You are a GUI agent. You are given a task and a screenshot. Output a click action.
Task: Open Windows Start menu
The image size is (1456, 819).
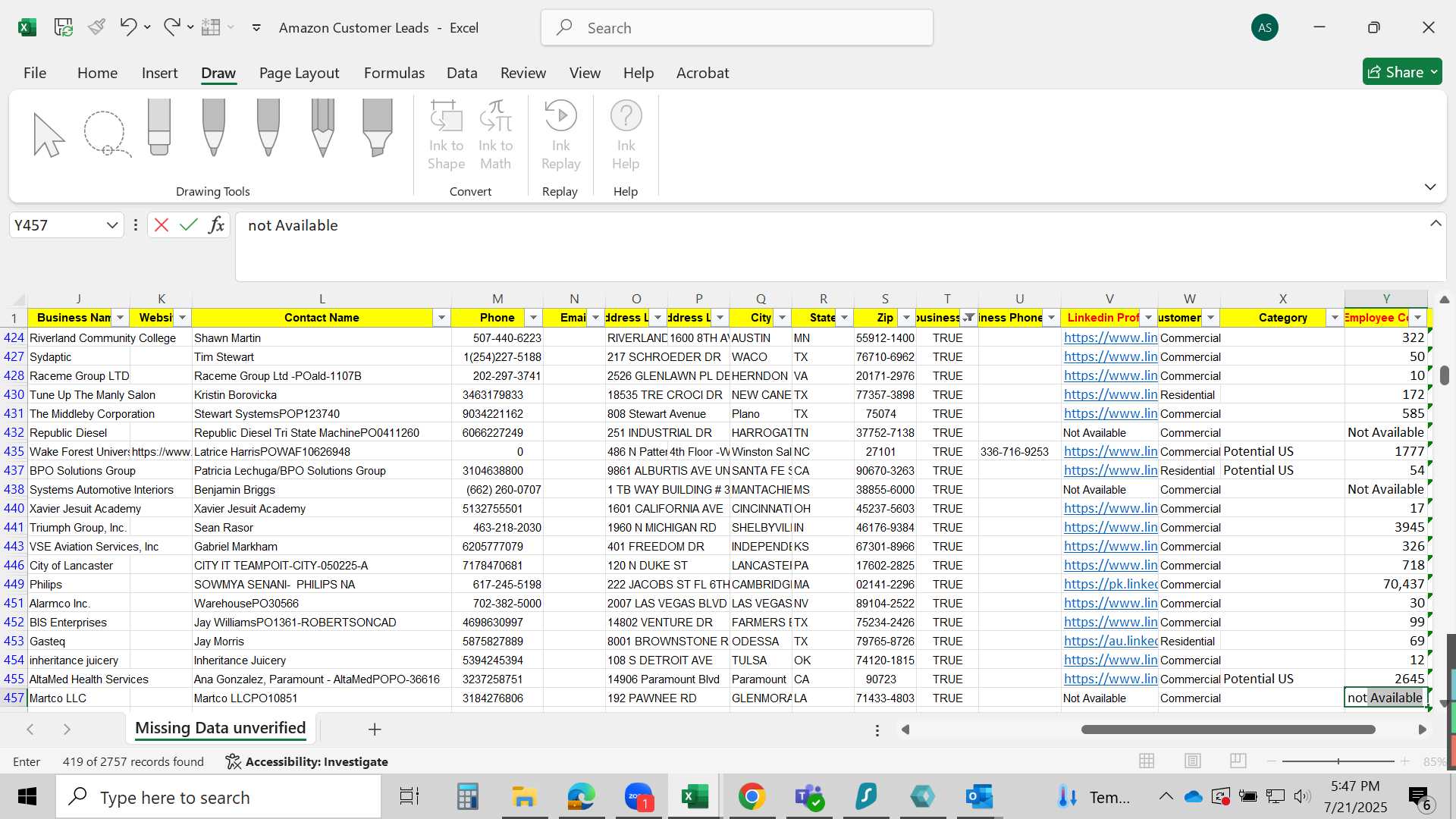[x=27, y=797]
